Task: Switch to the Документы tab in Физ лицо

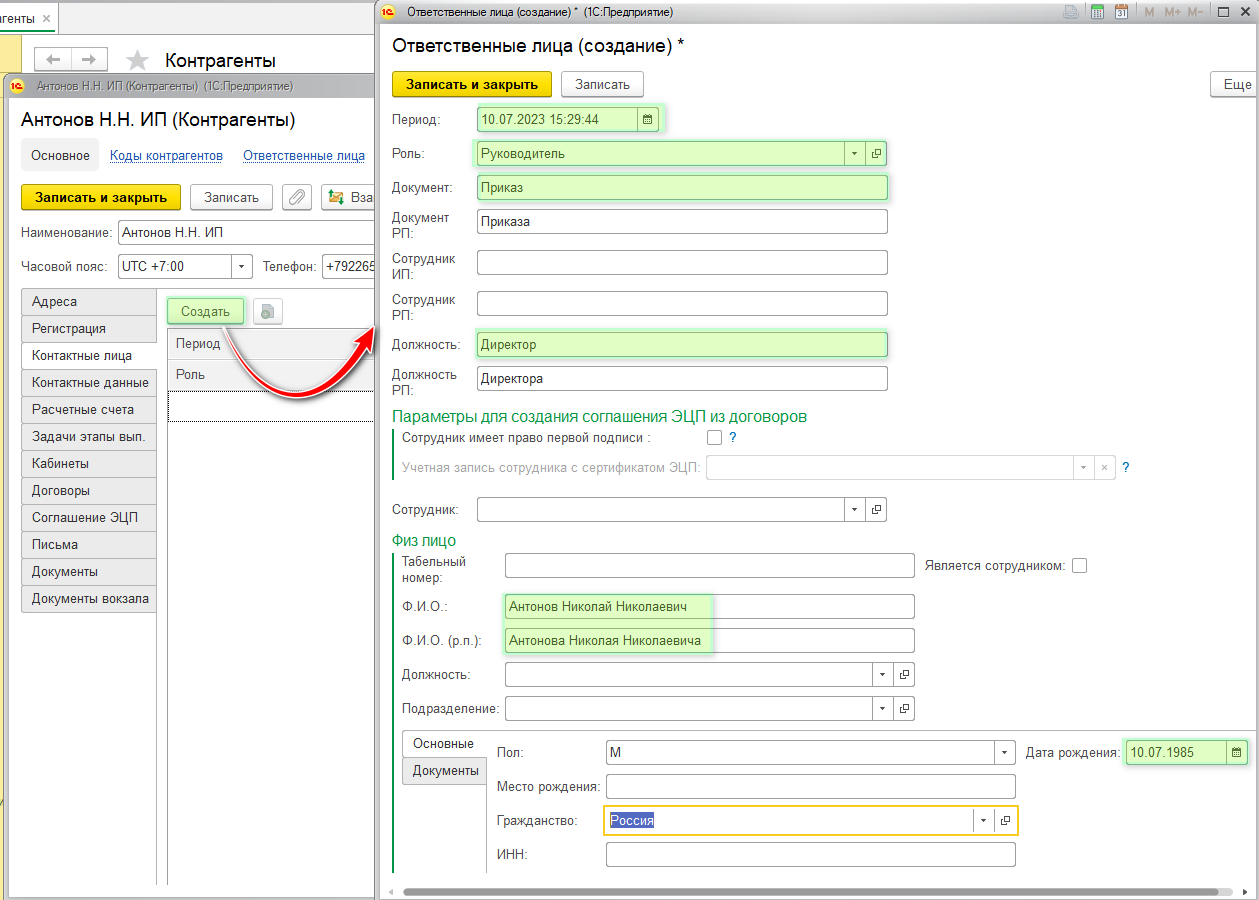Action: (x=445, y=771)
